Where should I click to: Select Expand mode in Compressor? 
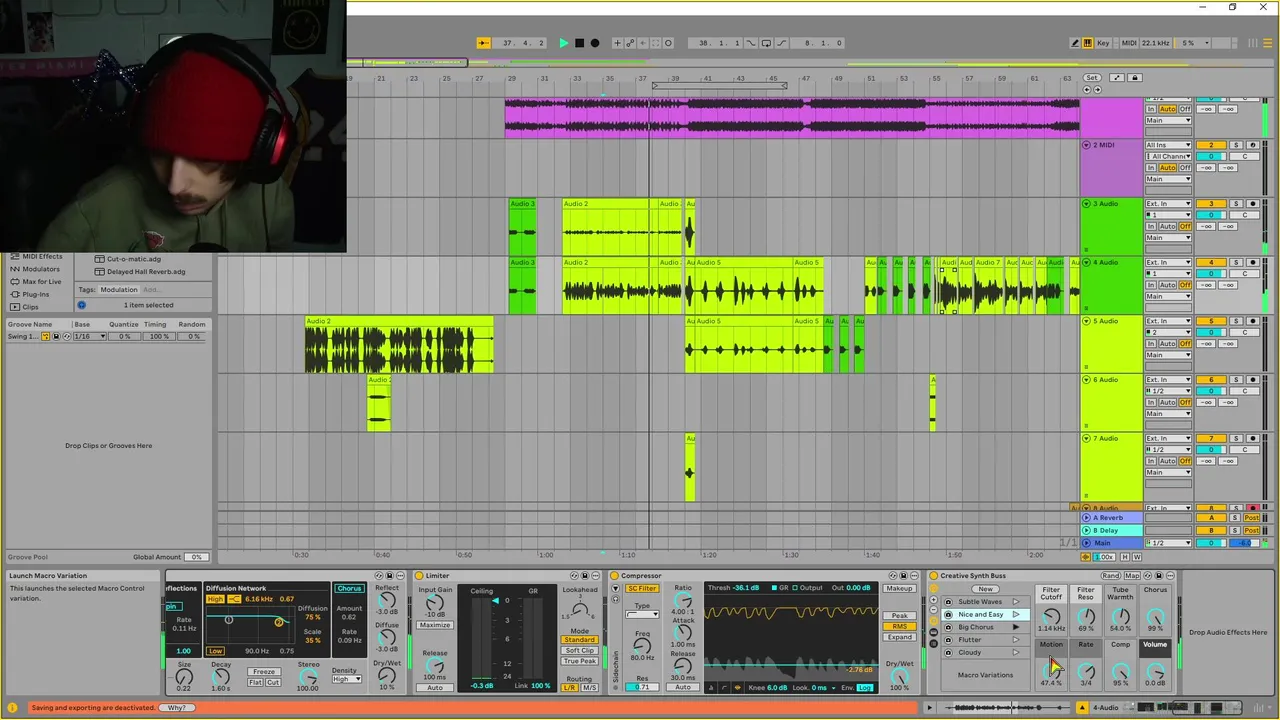point(899,637)
